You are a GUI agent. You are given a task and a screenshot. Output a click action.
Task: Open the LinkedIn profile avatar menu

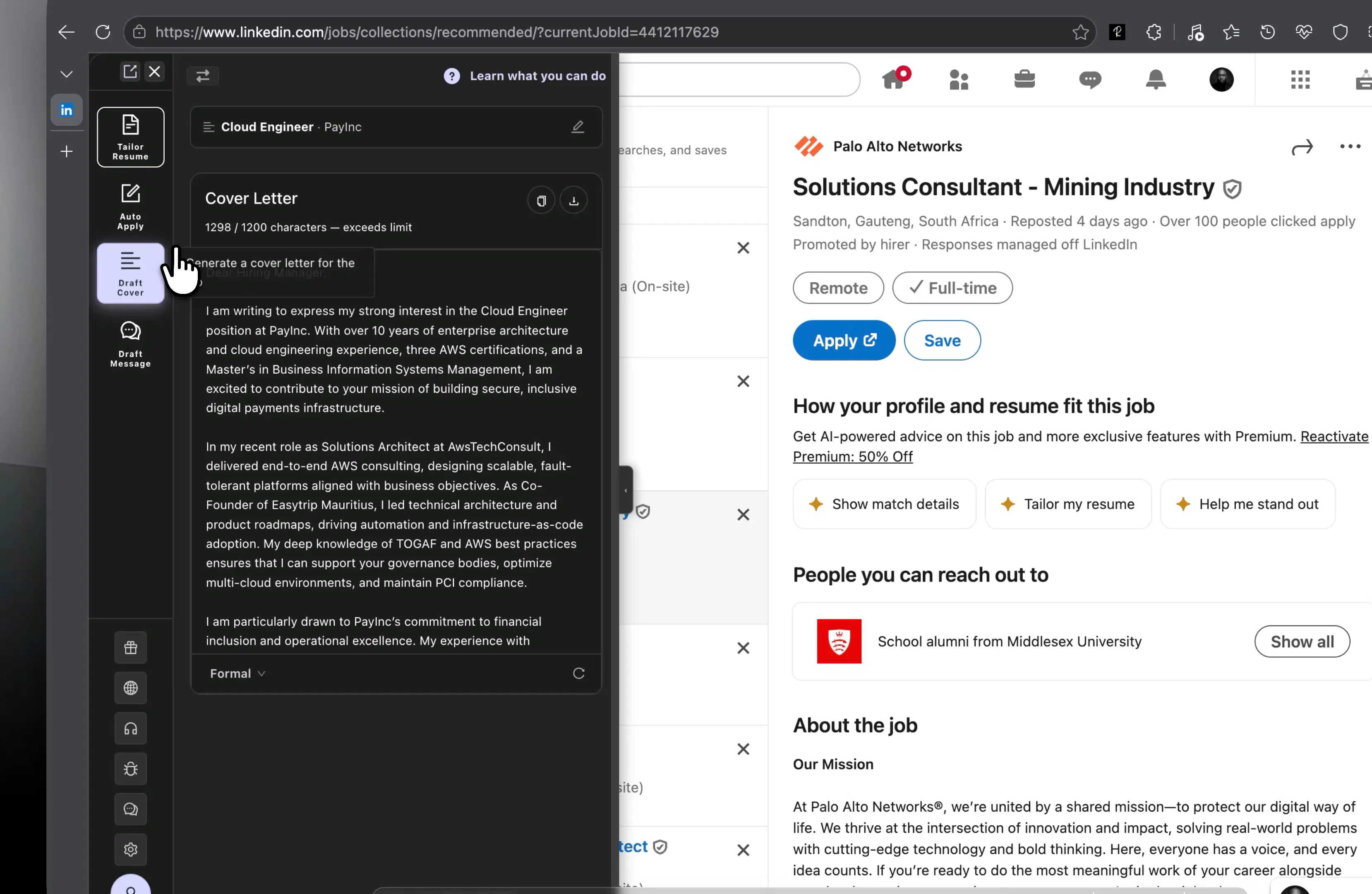[1221, 79]
